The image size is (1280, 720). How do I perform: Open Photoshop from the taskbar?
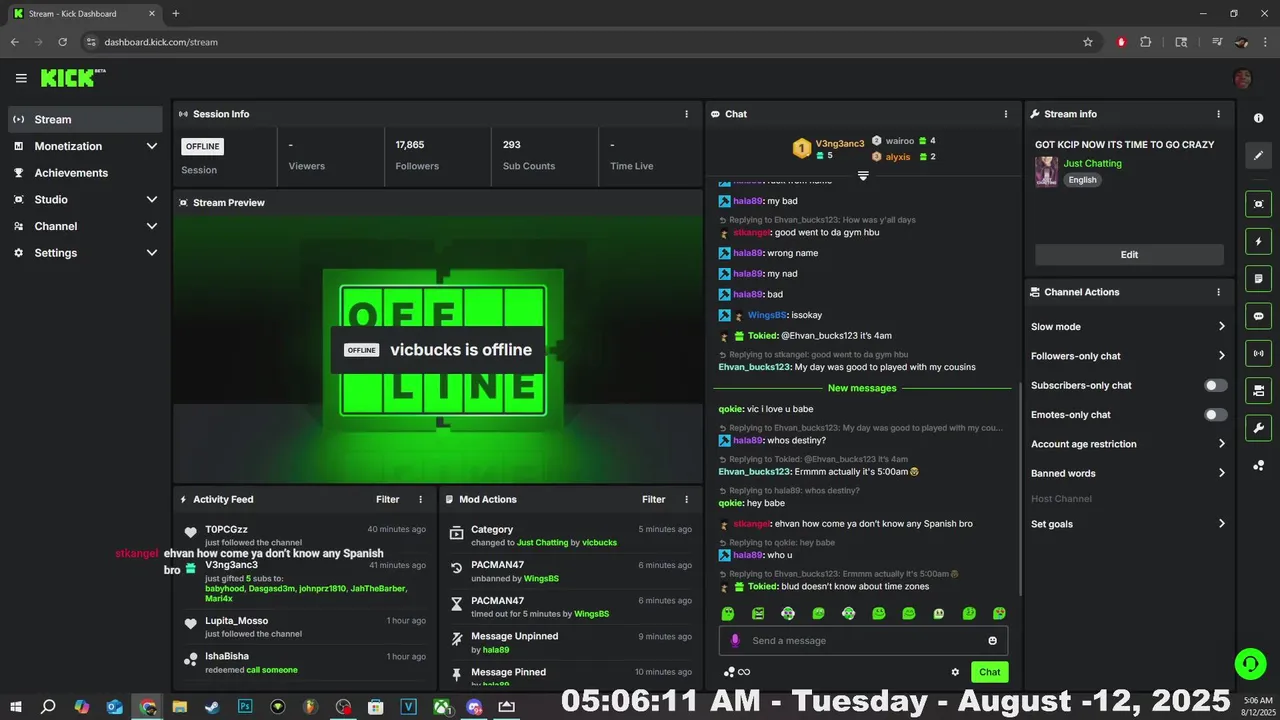tap(245, 706)
